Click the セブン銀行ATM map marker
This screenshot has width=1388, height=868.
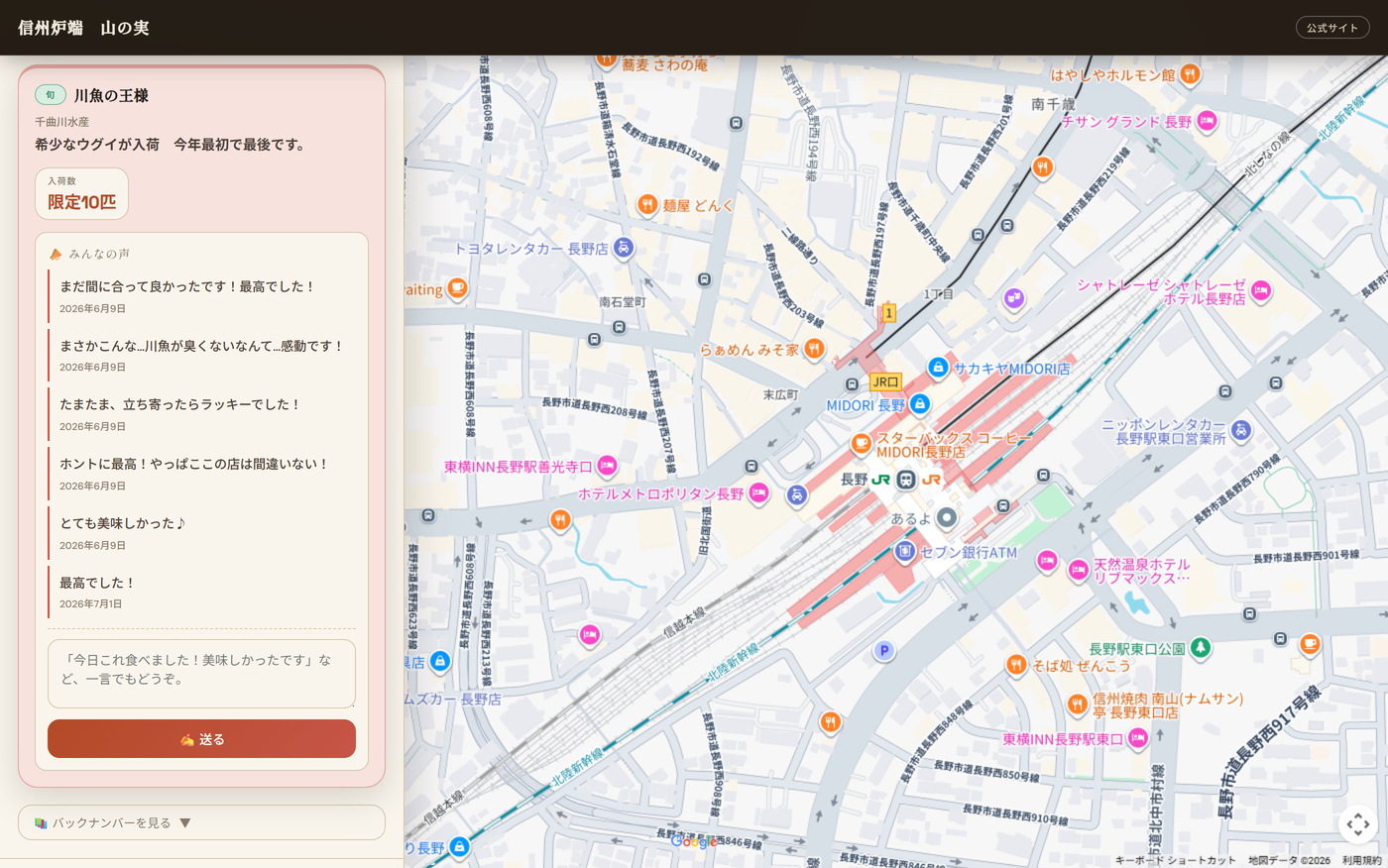coord(904,551)
